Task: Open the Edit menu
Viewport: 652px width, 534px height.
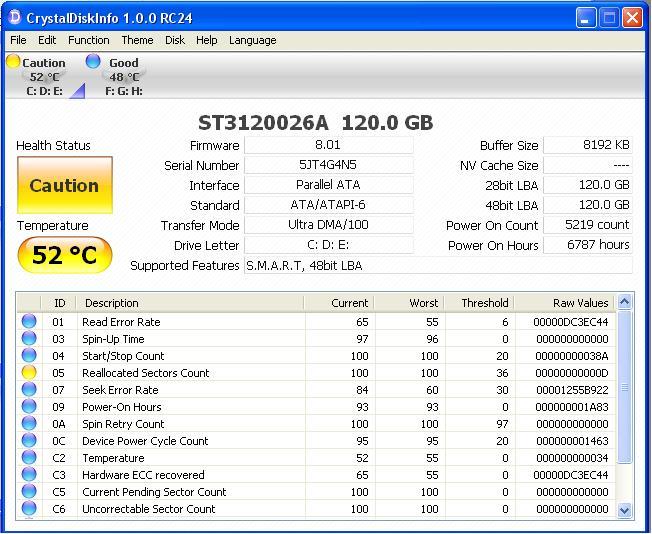Action: point(47,40)
